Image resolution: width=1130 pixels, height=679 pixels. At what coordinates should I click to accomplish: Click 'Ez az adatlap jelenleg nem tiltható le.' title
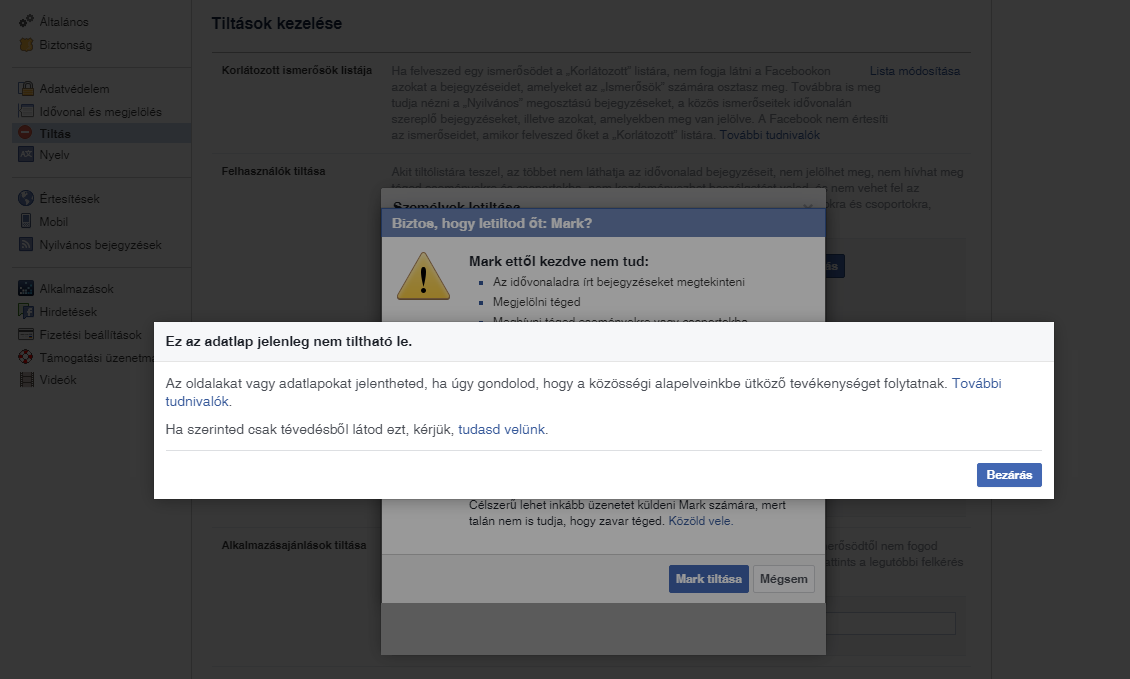289,342
